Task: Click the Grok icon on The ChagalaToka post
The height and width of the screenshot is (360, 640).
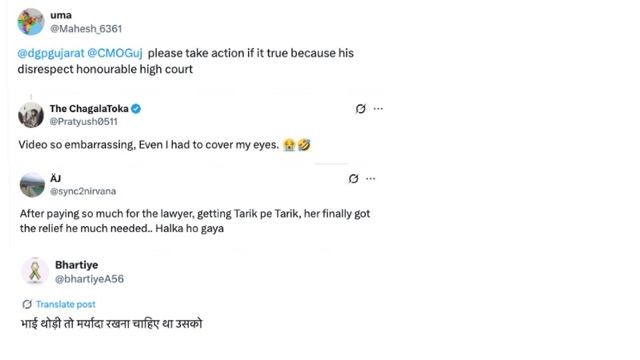Action: (360, 109)
